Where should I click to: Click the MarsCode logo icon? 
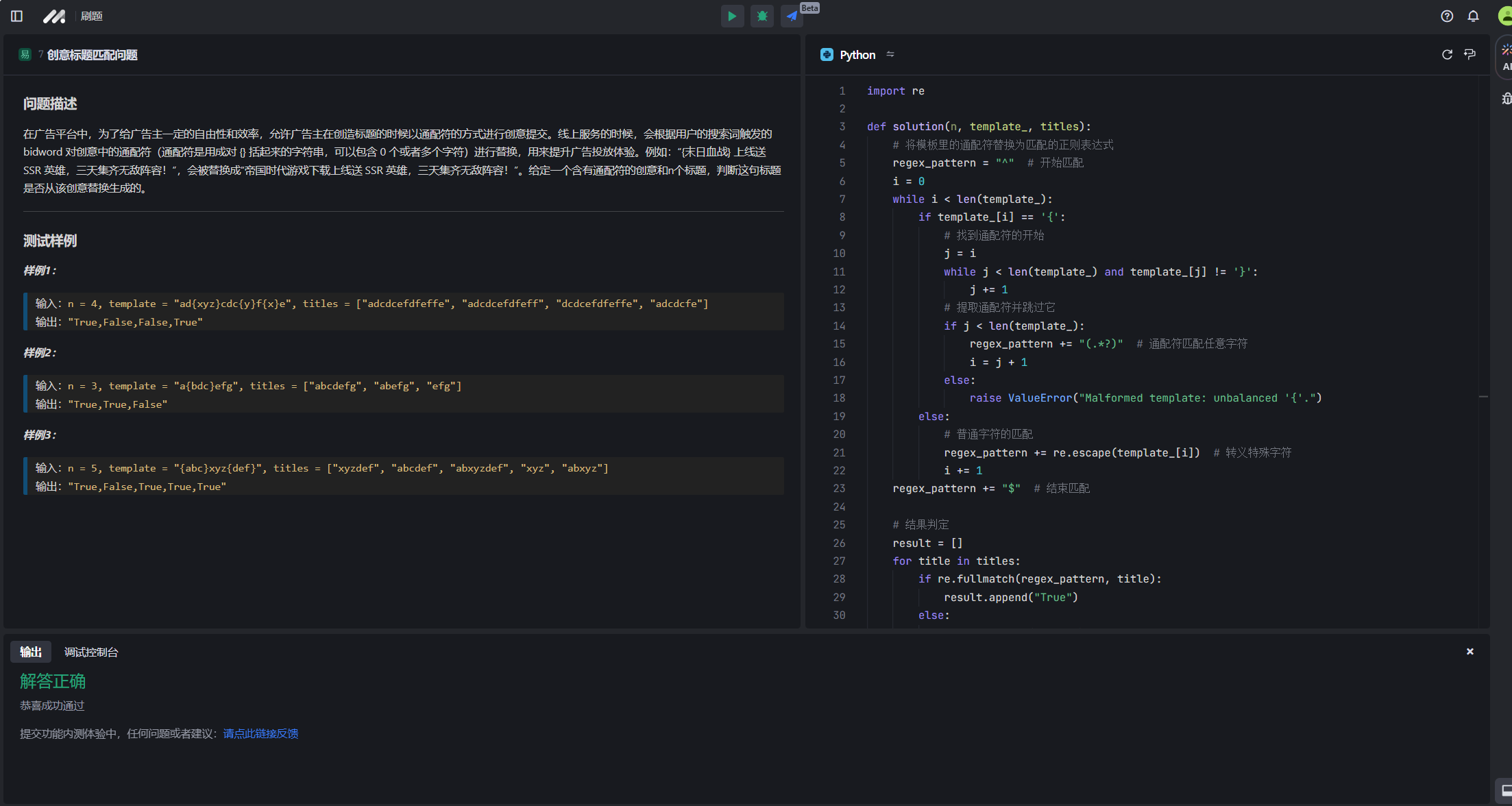click(54, 16)
